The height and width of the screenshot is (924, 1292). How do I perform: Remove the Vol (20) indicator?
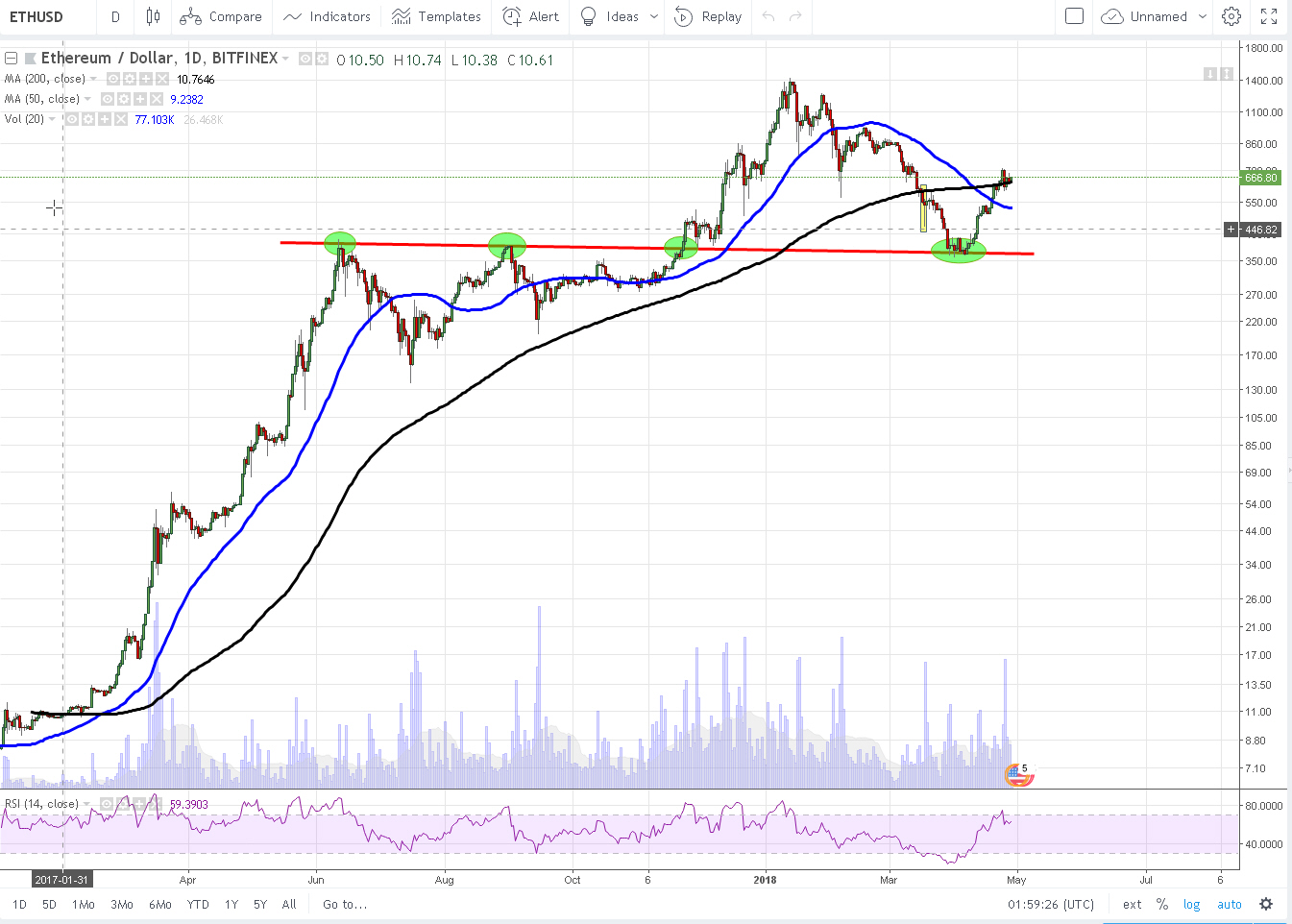pyautogui.click(x=121, y=119)
